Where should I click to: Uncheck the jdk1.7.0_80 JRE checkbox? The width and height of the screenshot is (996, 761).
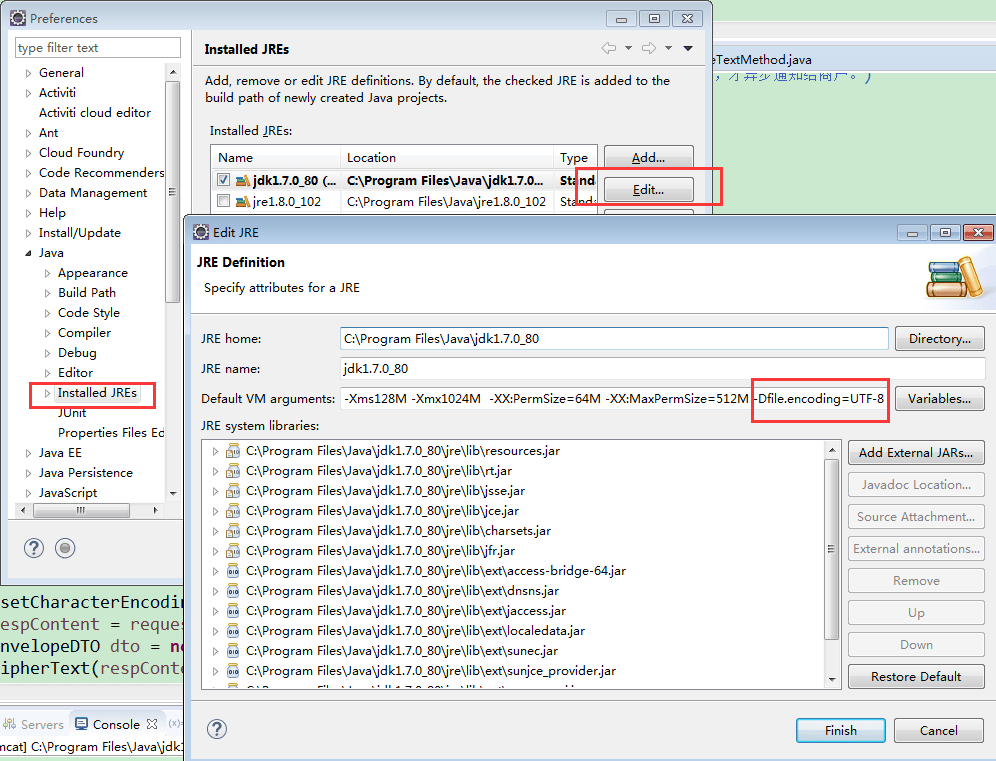click(223, 180)
